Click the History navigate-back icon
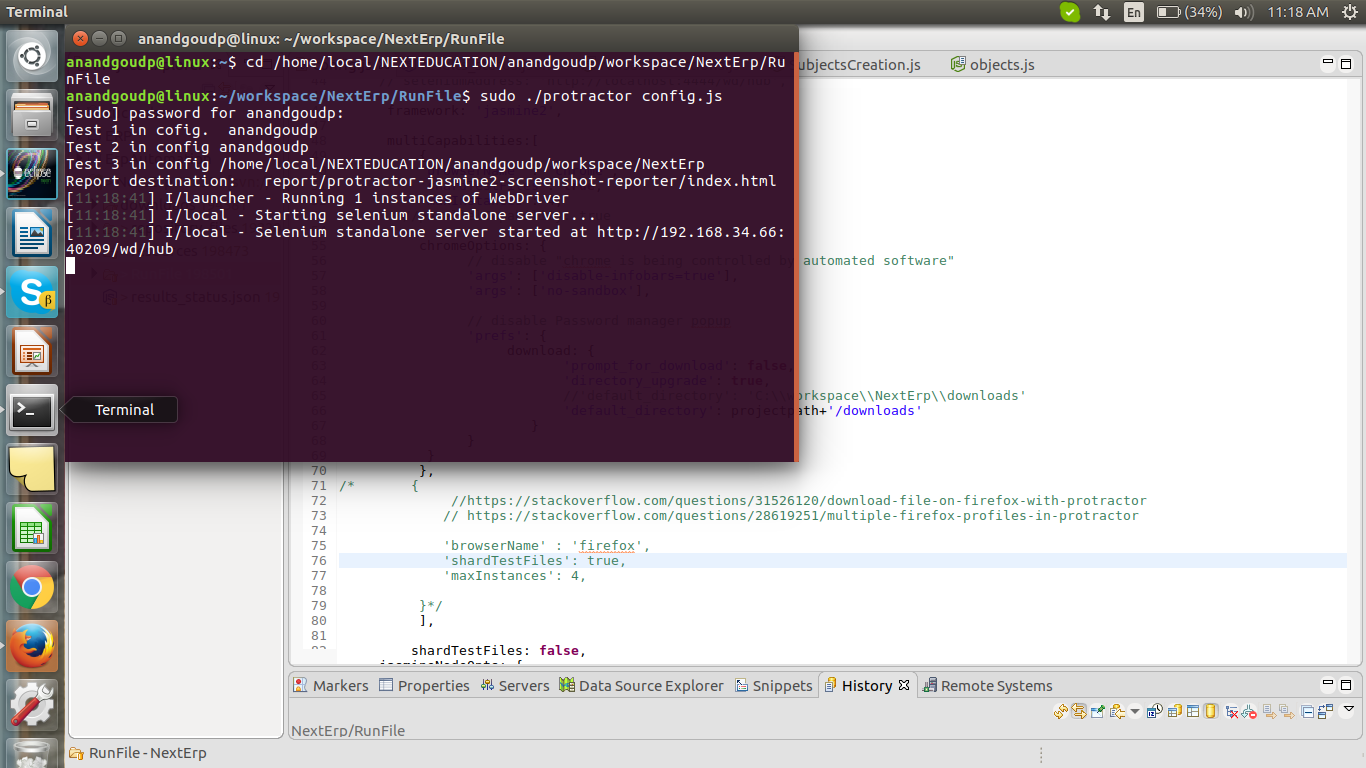Image resolution: width=1366 pixels, height=768 pixels. [x=1117, y=712]
